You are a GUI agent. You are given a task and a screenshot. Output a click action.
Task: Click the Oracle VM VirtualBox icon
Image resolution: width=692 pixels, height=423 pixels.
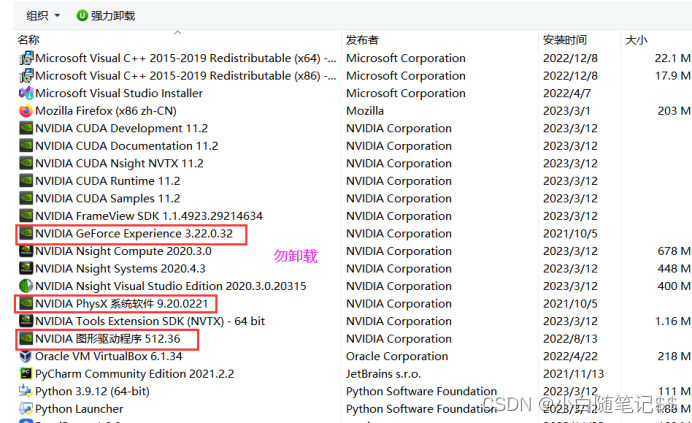coord(26,356)
